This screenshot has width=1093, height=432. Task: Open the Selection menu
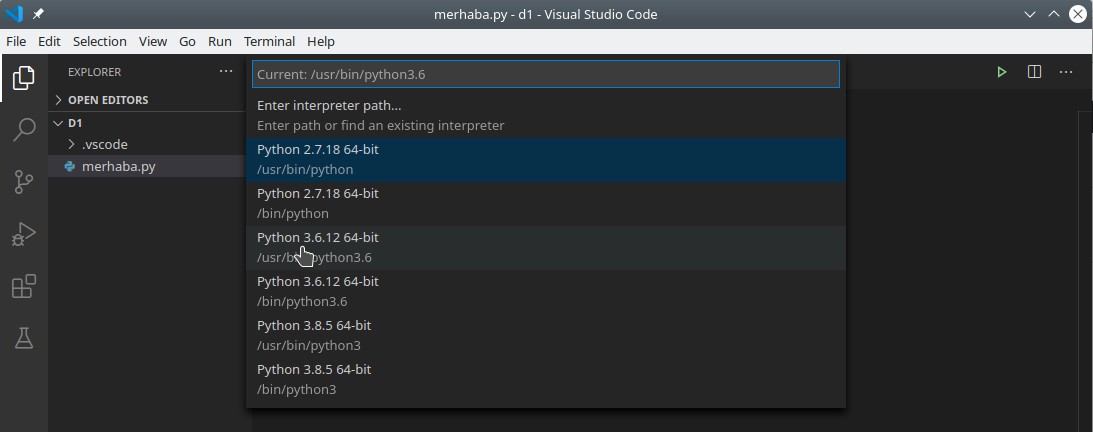click(x=100, y=41)
